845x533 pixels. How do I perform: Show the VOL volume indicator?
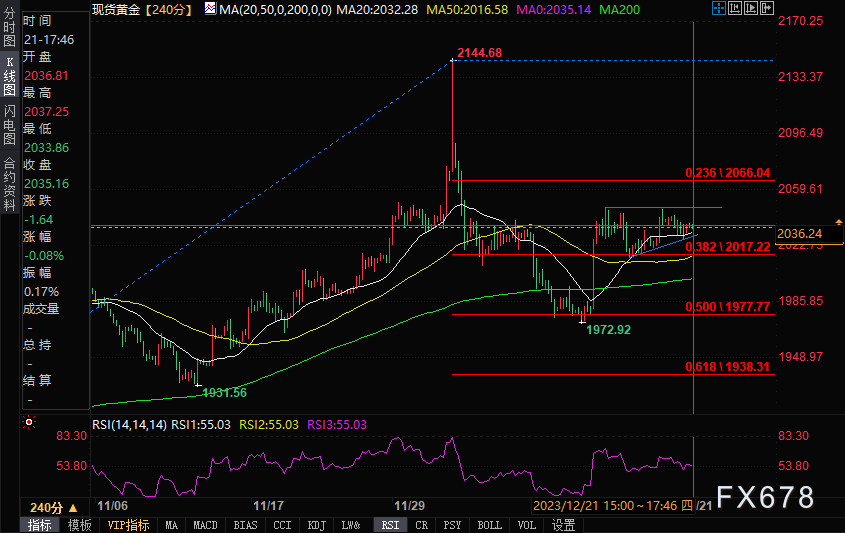click(527, 525)
